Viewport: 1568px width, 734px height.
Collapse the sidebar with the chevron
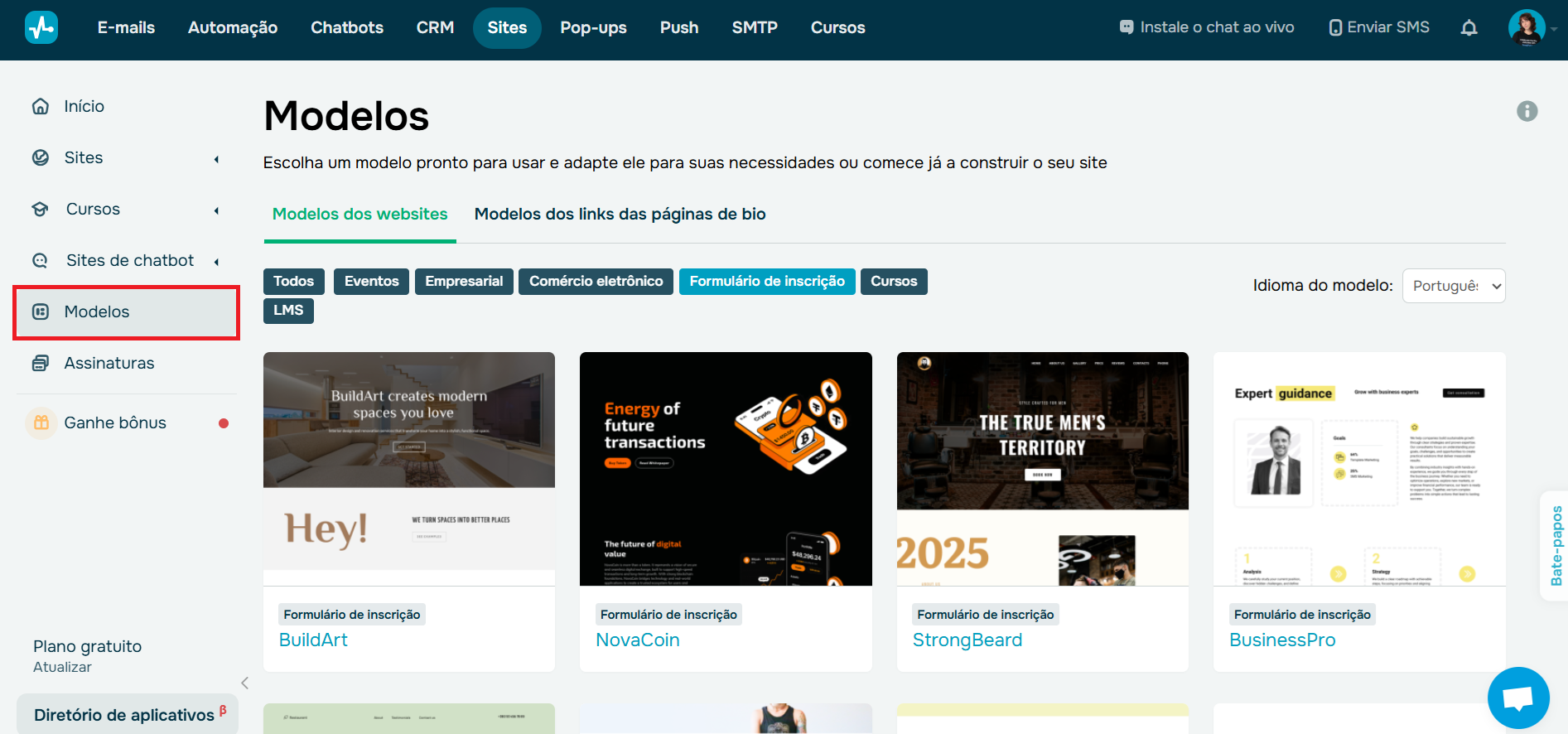[x=244, y=683]
